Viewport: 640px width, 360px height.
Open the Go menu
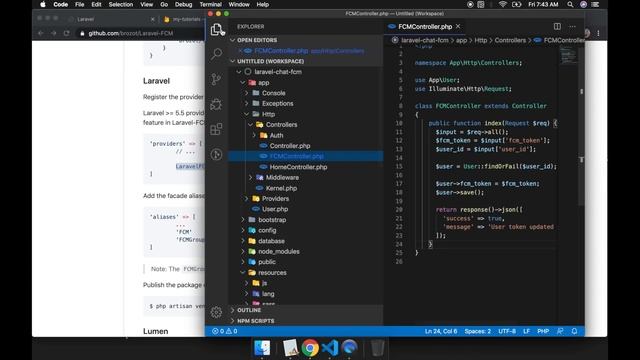point(164,4)
